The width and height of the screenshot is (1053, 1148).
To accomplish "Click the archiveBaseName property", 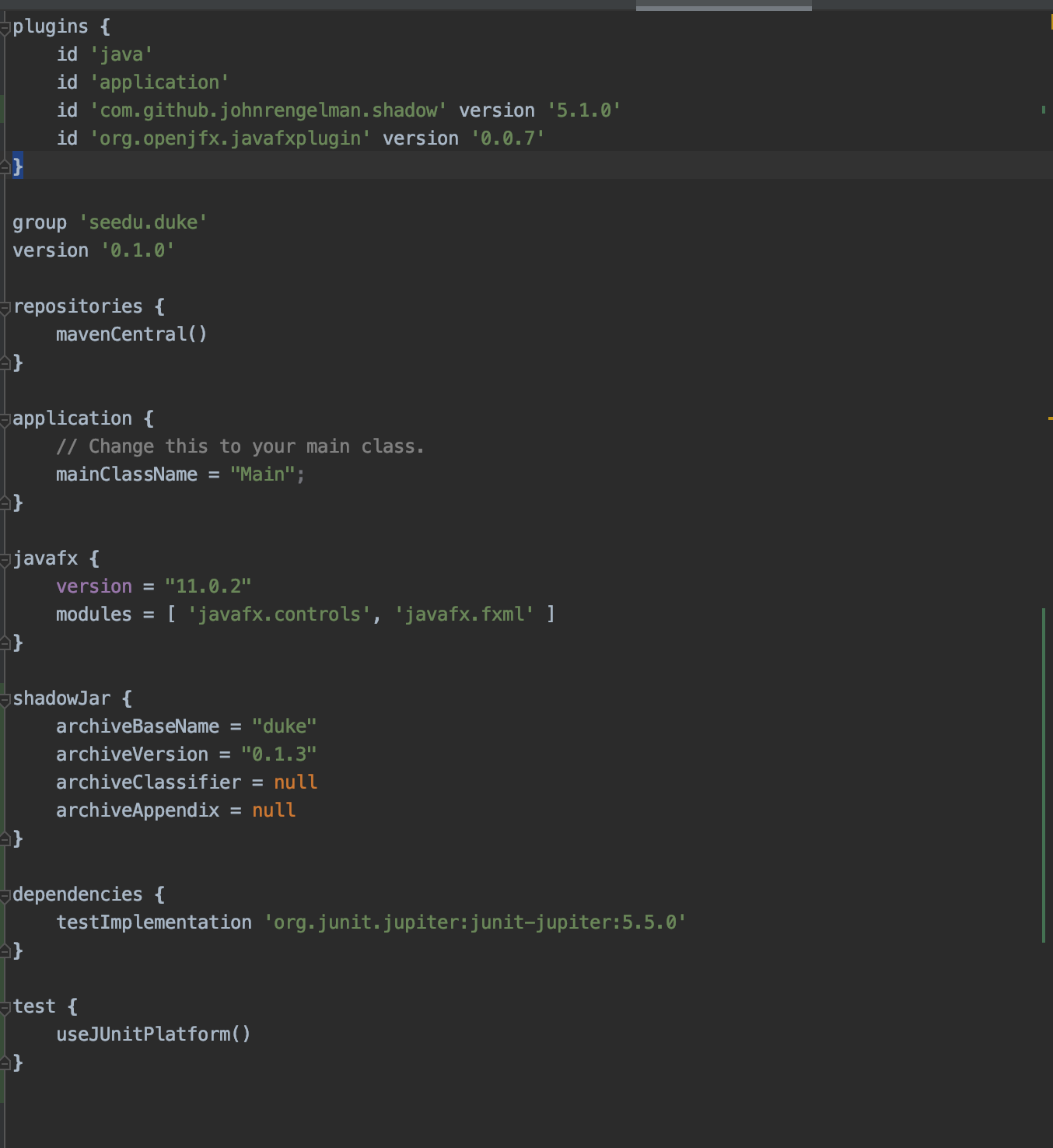I will [x=138, y=726].
